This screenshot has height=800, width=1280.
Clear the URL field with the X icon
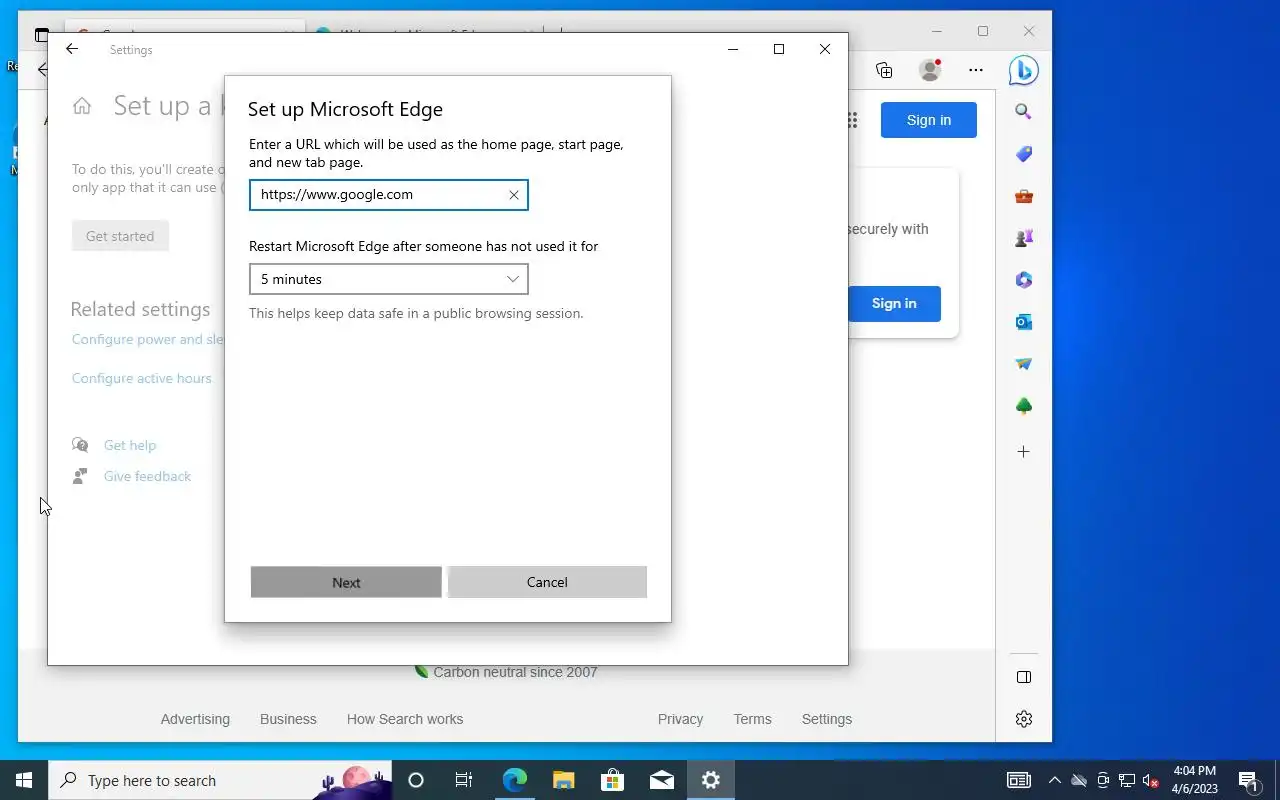(x=514, y=195)
